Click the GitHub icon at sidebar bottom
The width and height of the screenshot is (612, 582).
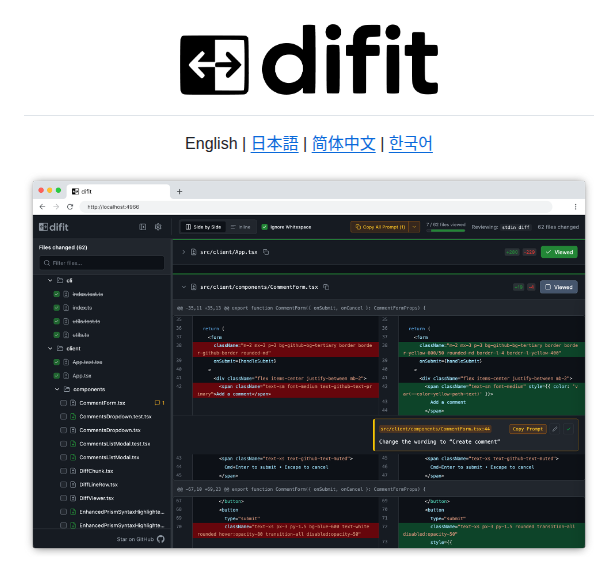(x=160, y=539)
